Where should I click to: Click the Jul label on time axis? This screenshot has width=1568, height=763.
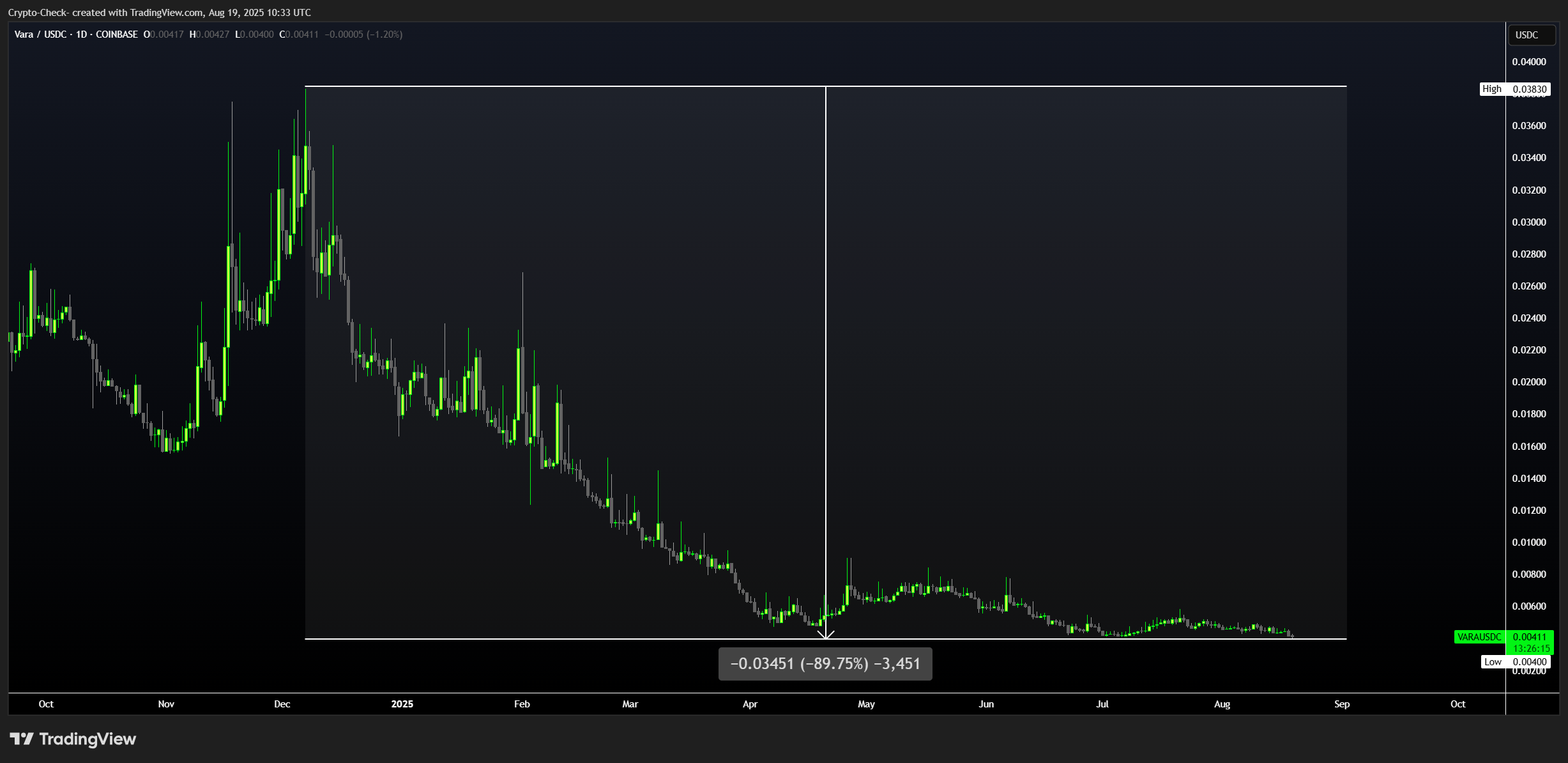tap(1102, 704)
